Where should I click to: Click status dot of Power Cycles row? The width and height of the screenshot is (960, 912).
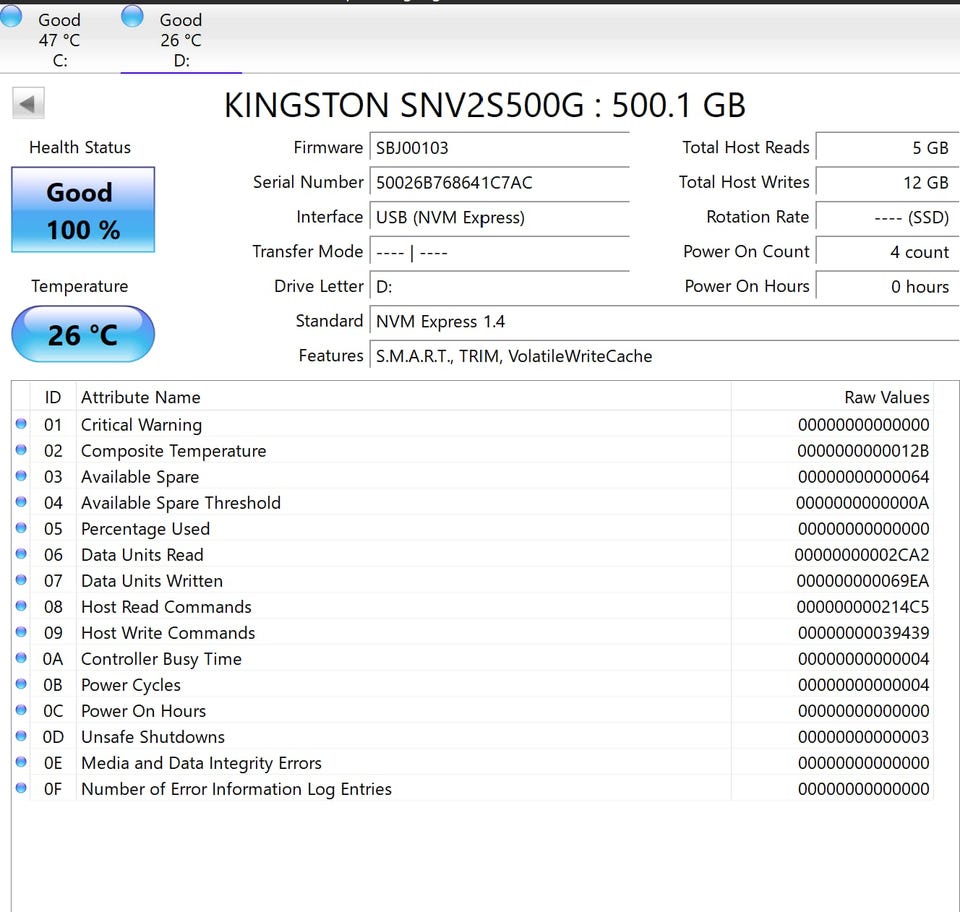click(21, 684)
